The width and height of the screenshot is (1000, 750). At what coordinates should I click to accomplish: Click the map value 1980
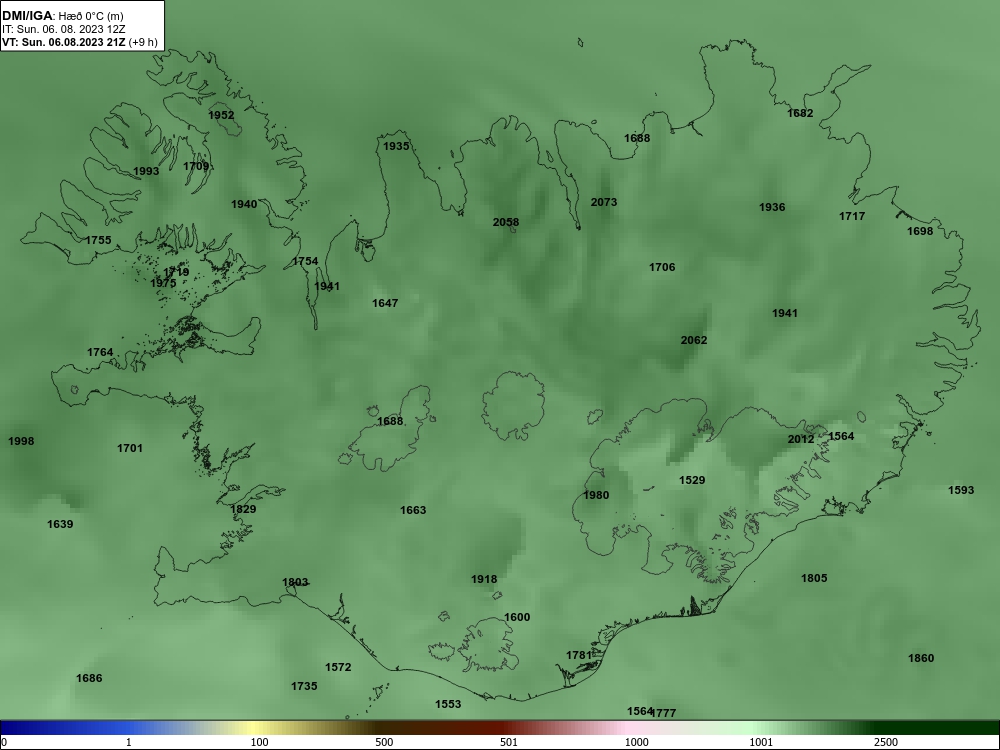[596, 495]
